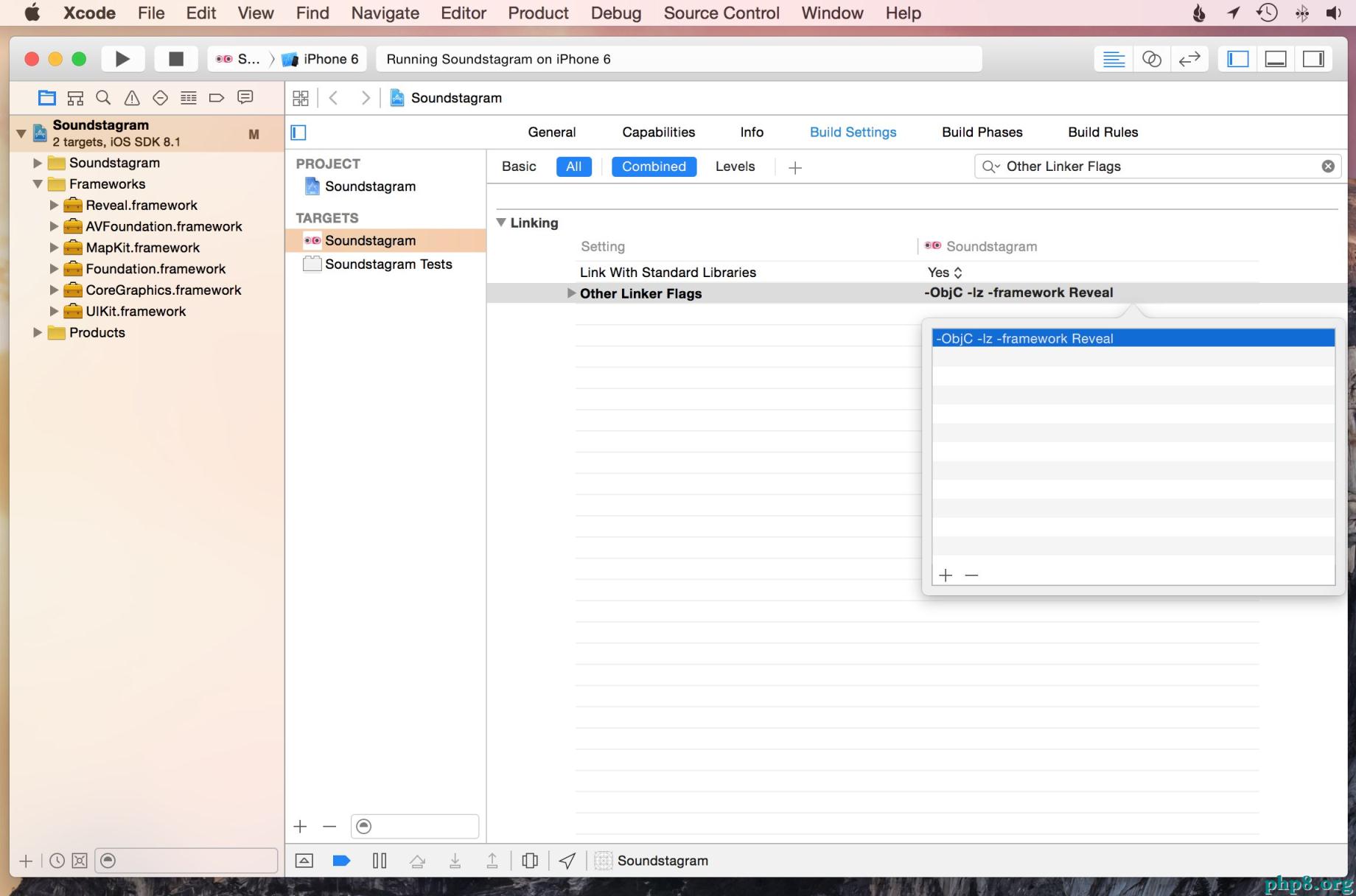Open the Breakpoint navigator icon
This screenshot has width=1356, height=896.
pyautogui.click(x=217, y=97)
